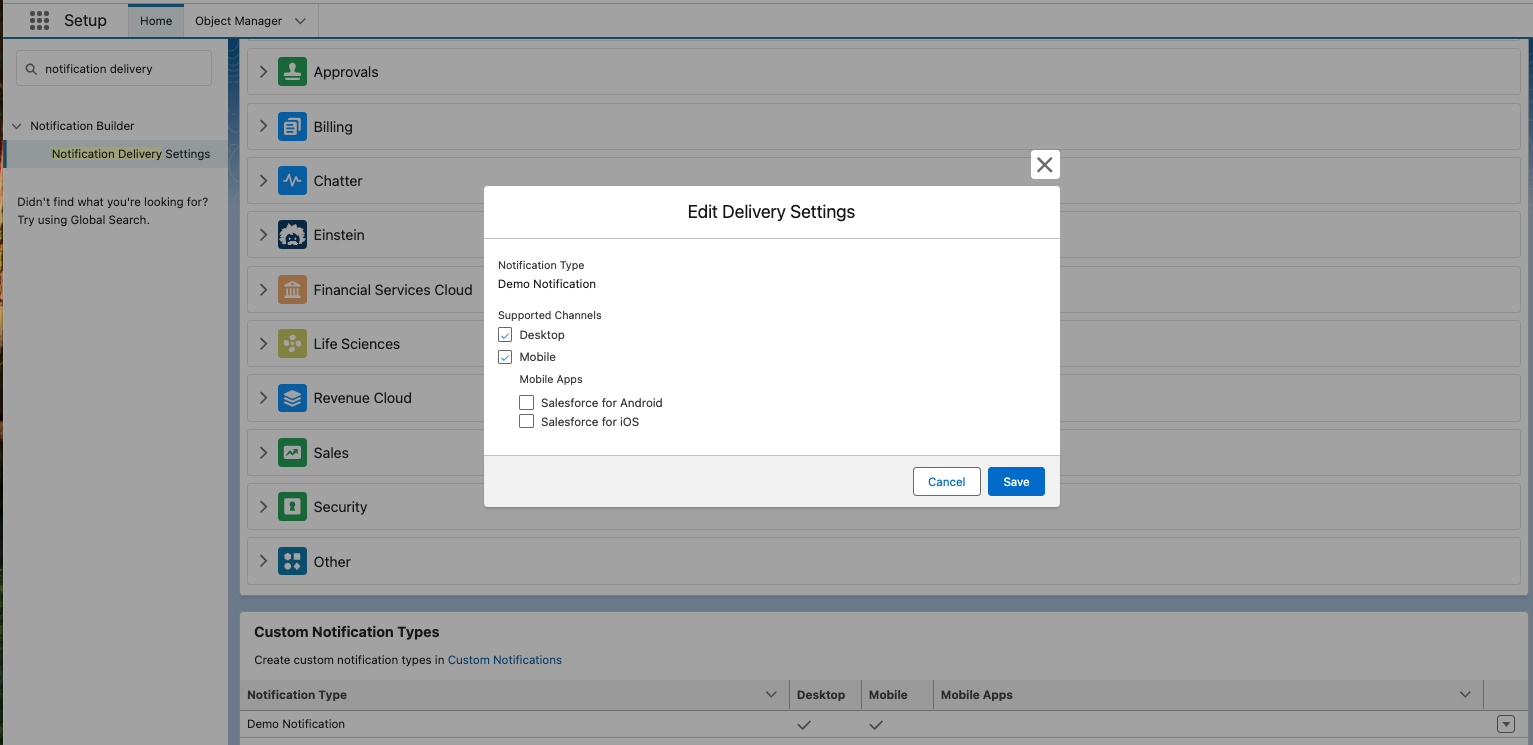Enable Salesforce for Android

click(526, 402)
